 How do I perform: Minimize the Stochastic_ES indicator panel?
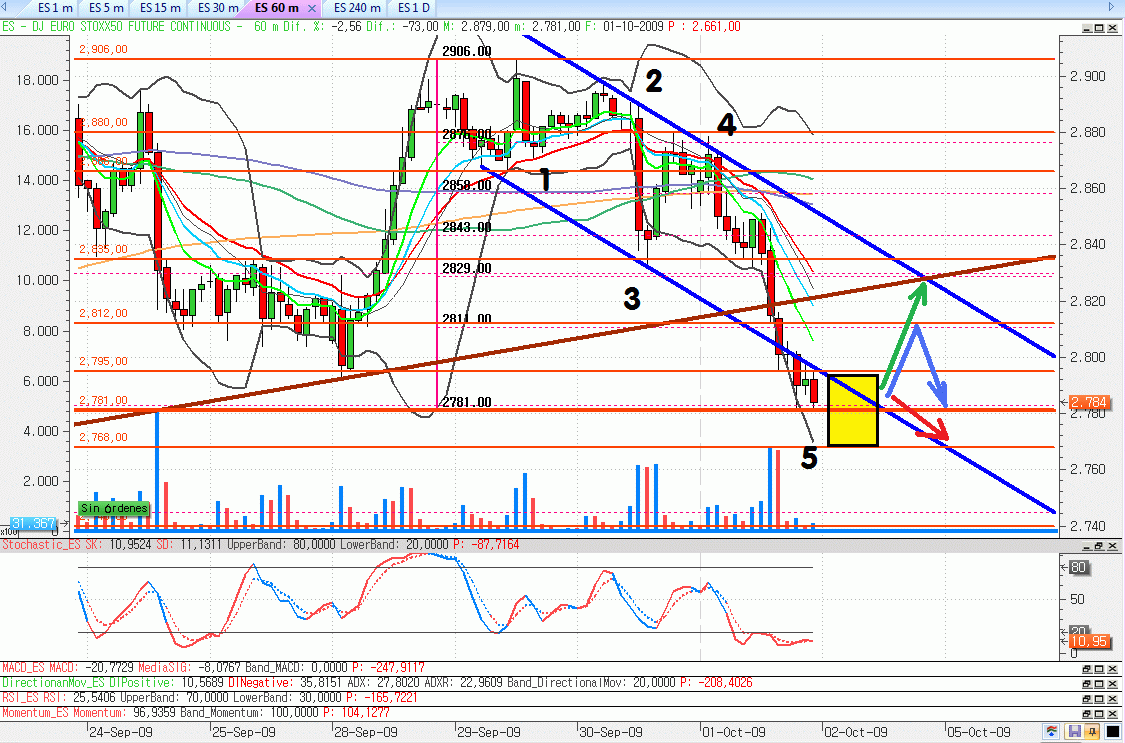(x=1087, y=546)
